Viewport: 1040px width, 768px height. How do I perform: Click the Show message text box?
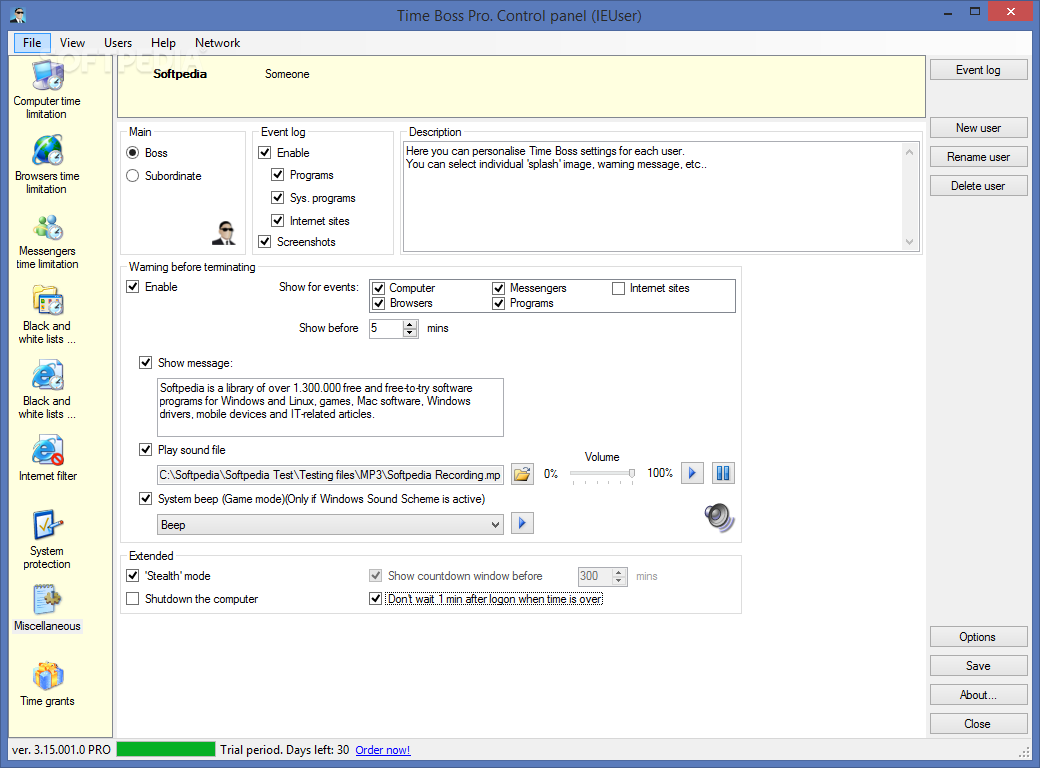tap(330, 407)
